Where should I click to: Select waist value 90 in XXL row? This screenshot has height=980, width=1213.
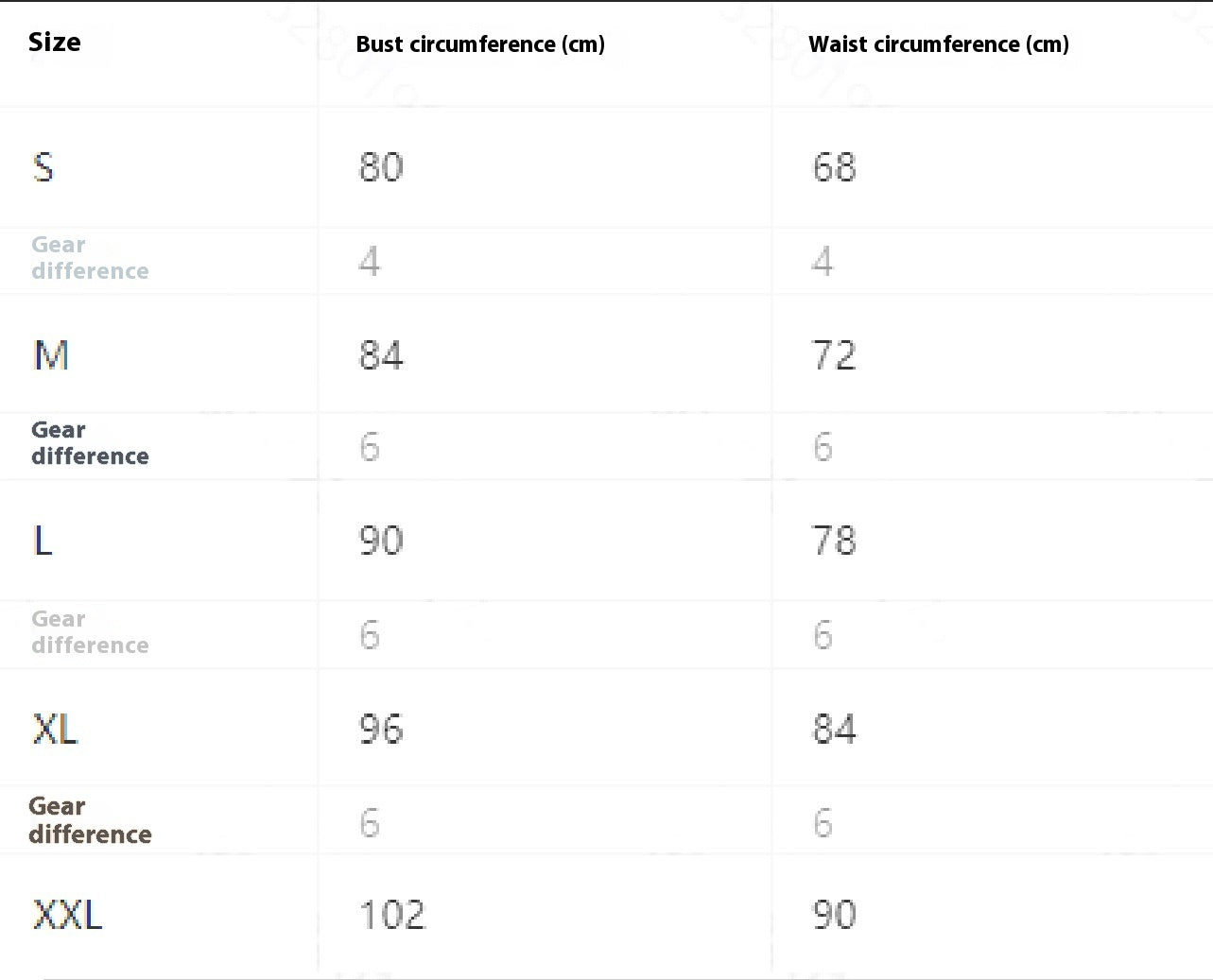834,915
